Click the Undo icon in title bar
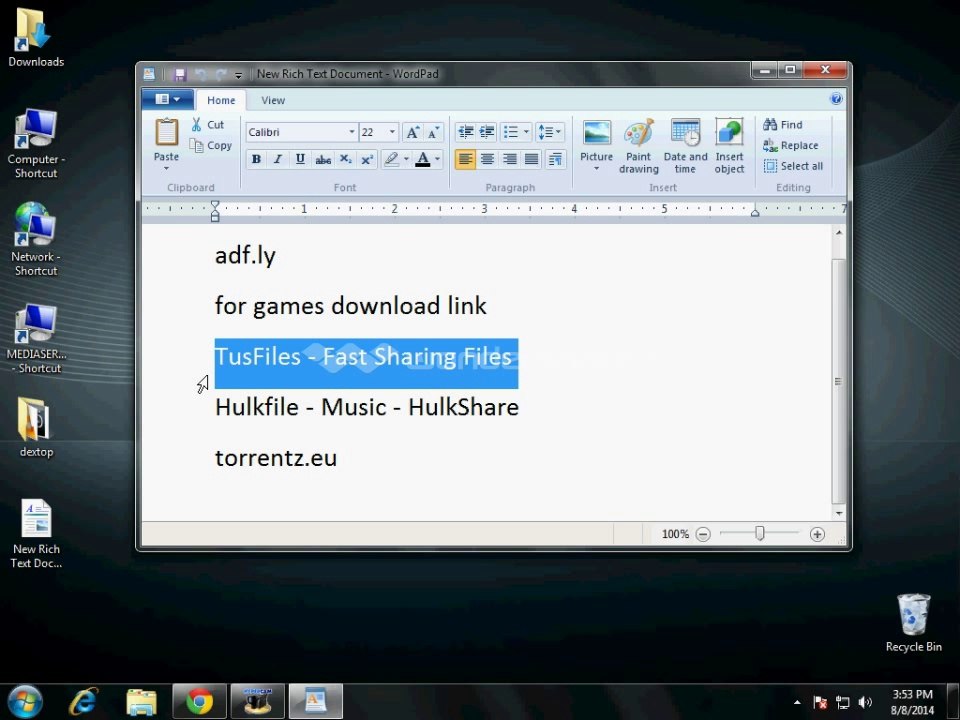The height and width of the screenshot is (720, 960). click(200, 75)
